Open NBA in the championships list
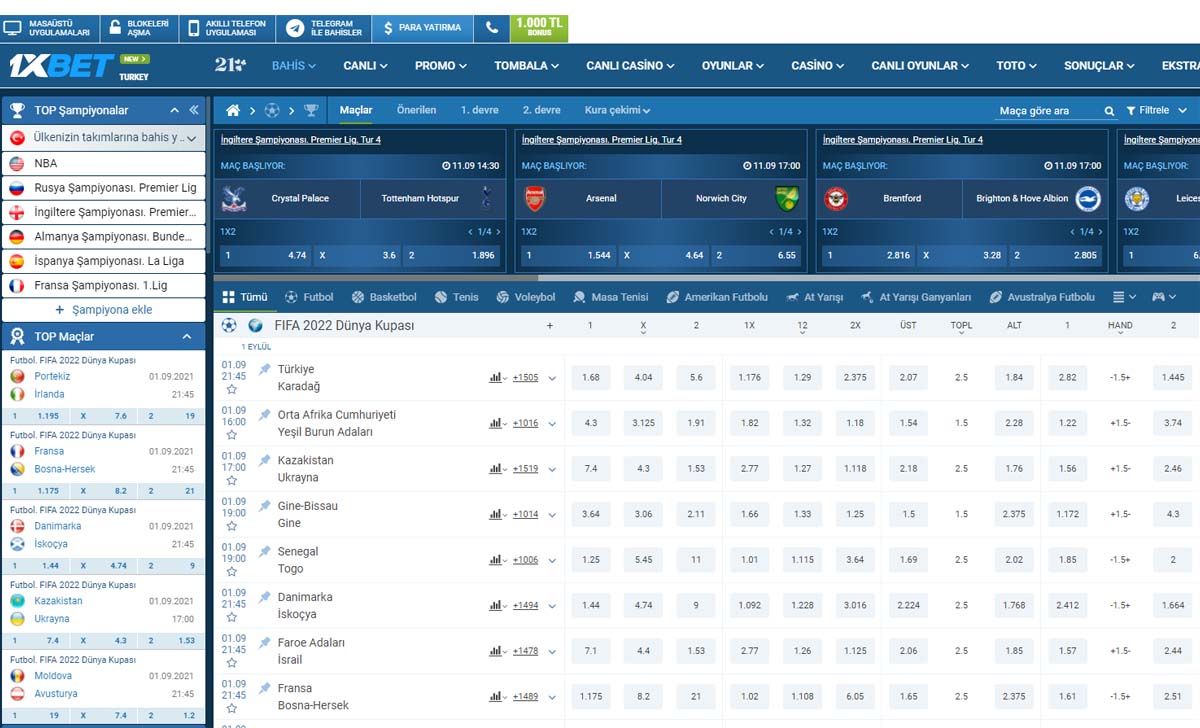Viewport: 1200px width, 728px height. (103, 163)
